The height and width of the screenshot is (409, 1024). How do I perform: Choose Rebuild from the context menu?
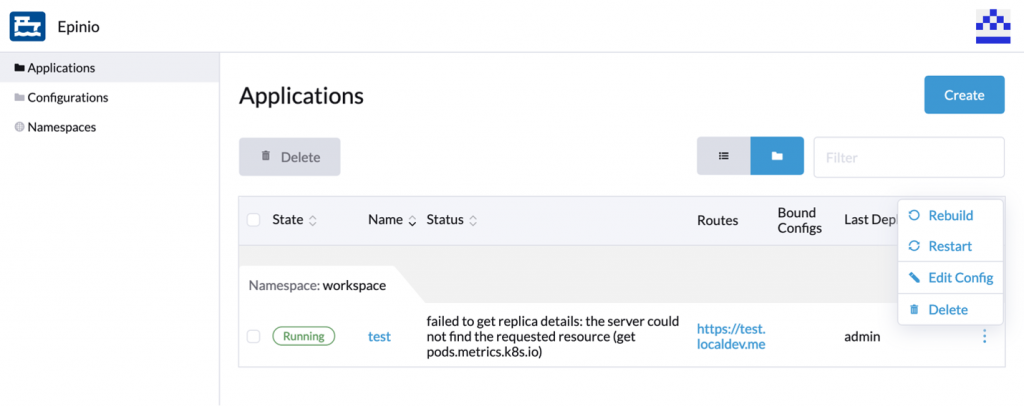[x=949, y=215]
